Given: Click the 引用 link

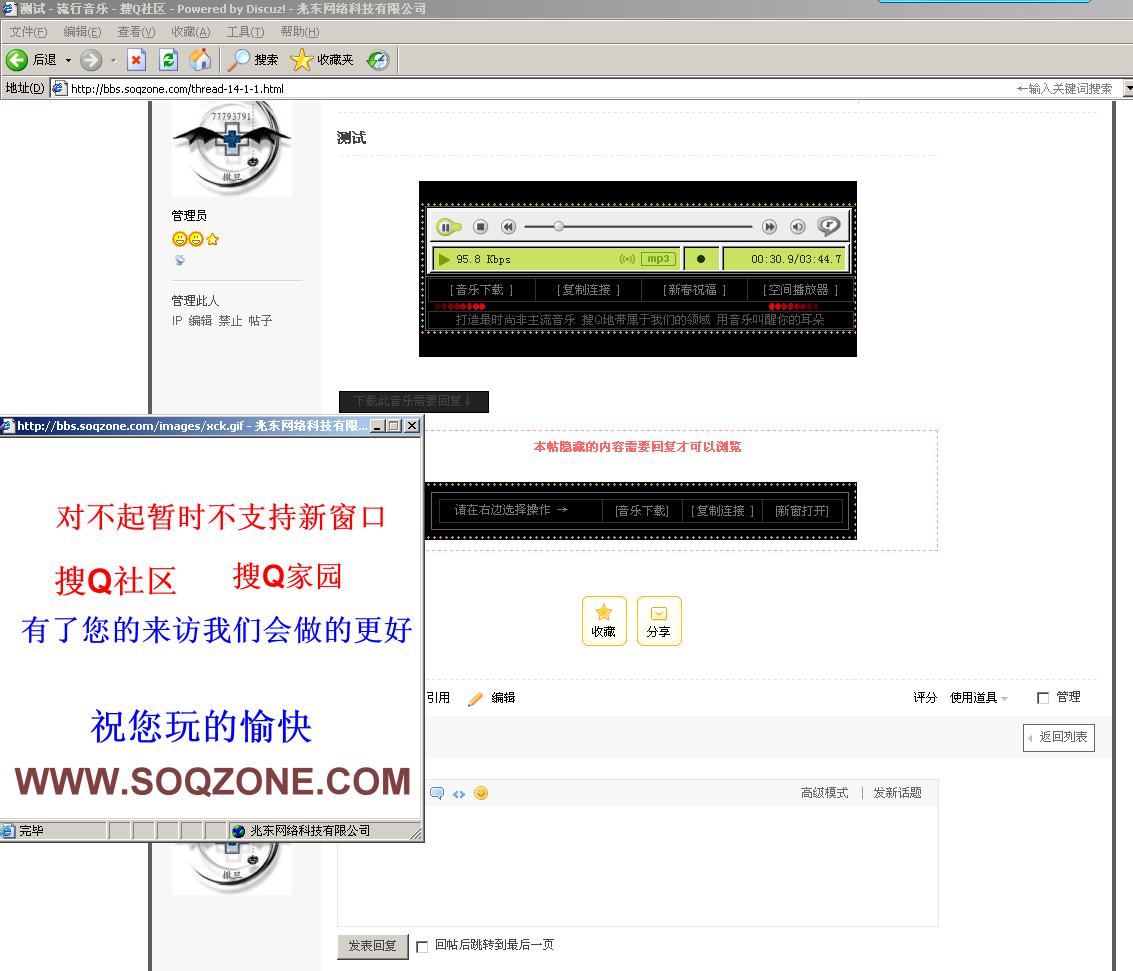Looking at the screenshot, I should pyautogui.click(x=438, y=697).
